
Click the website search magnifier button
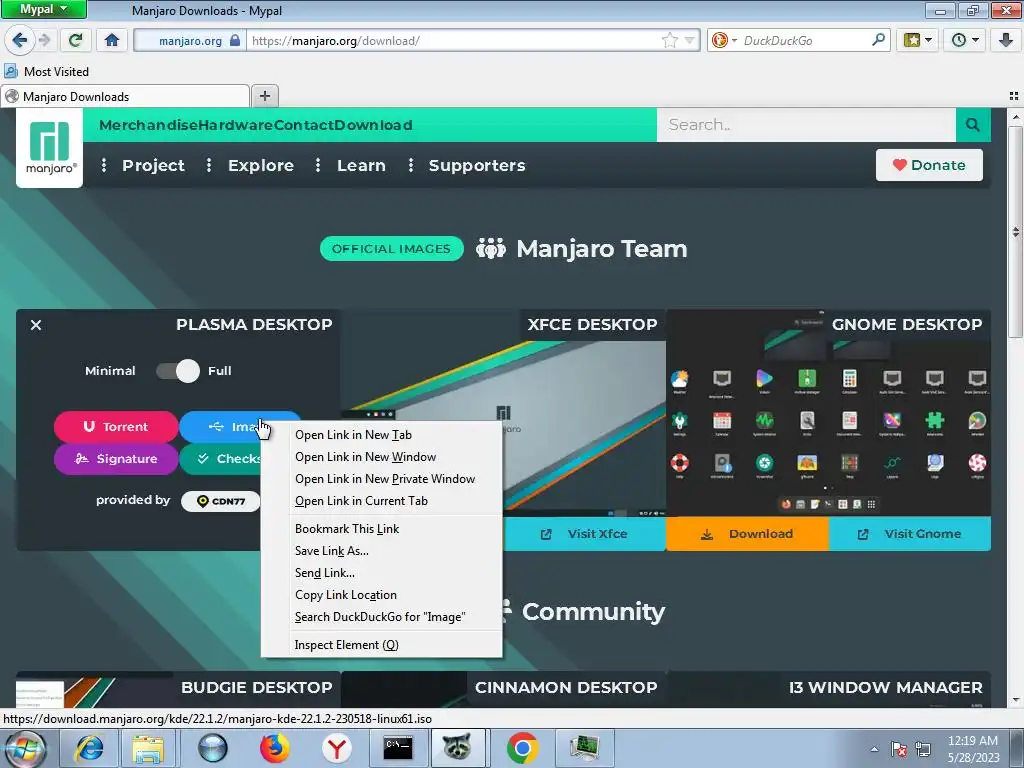[x=972, y=125]
